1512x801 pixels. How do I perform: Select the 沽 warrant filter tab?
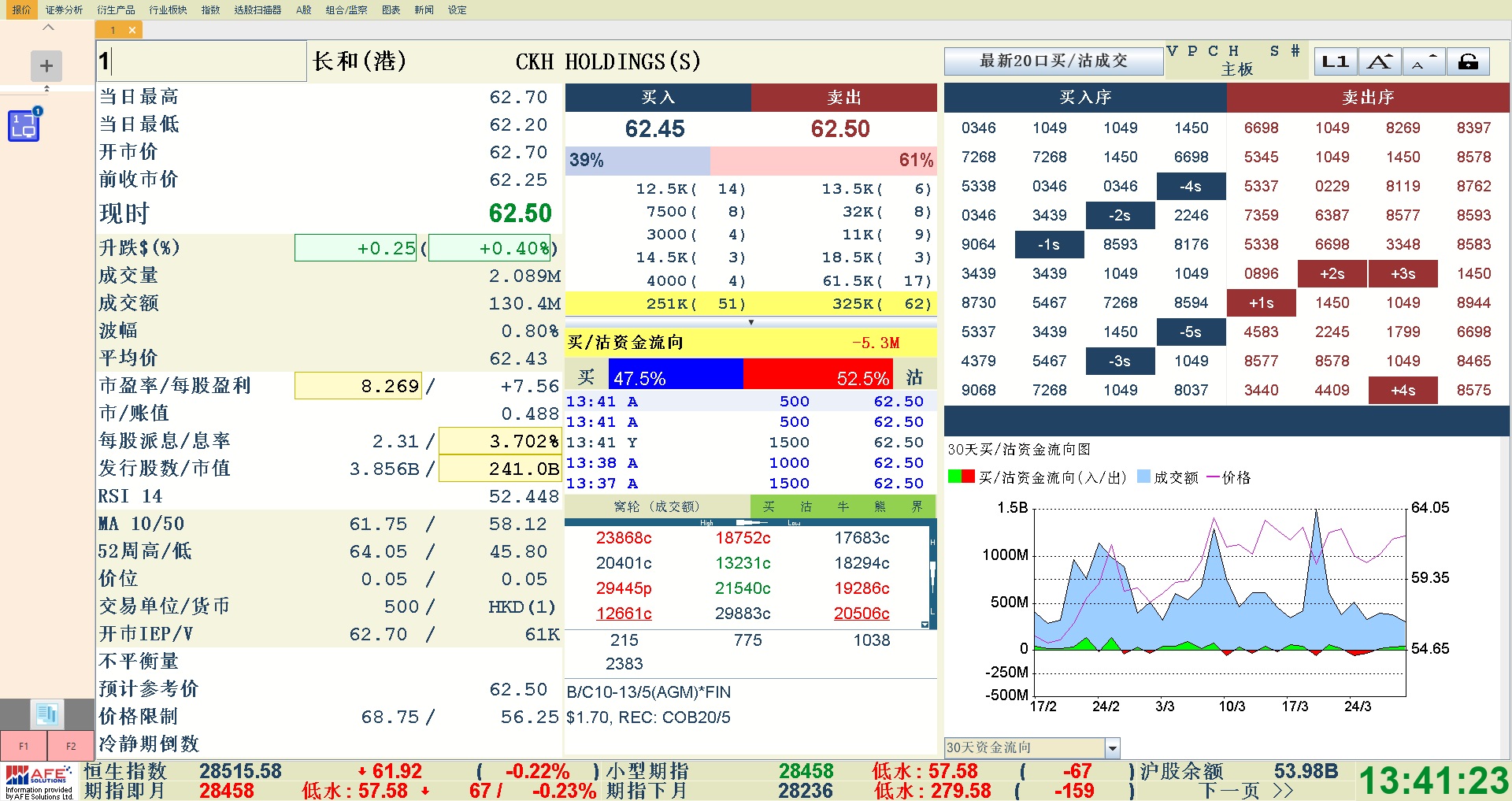[x=806, y=506]
